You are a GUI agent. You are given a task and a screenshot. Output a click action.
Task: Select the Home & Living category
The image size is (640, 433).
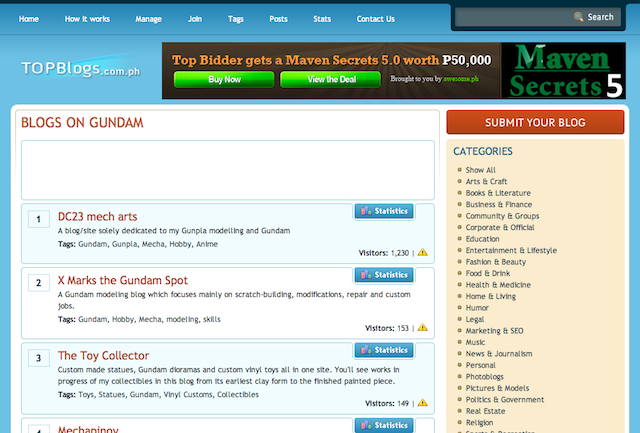491,296
